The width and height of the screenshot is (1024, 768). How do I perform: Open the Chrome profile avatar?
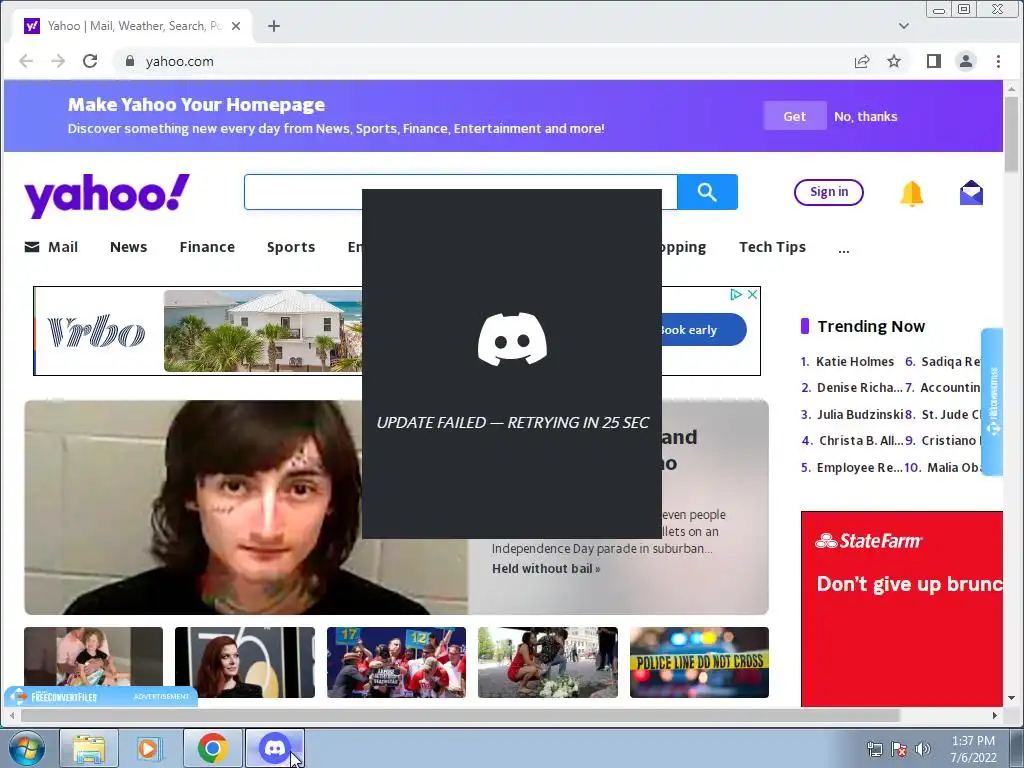point(966,61)
